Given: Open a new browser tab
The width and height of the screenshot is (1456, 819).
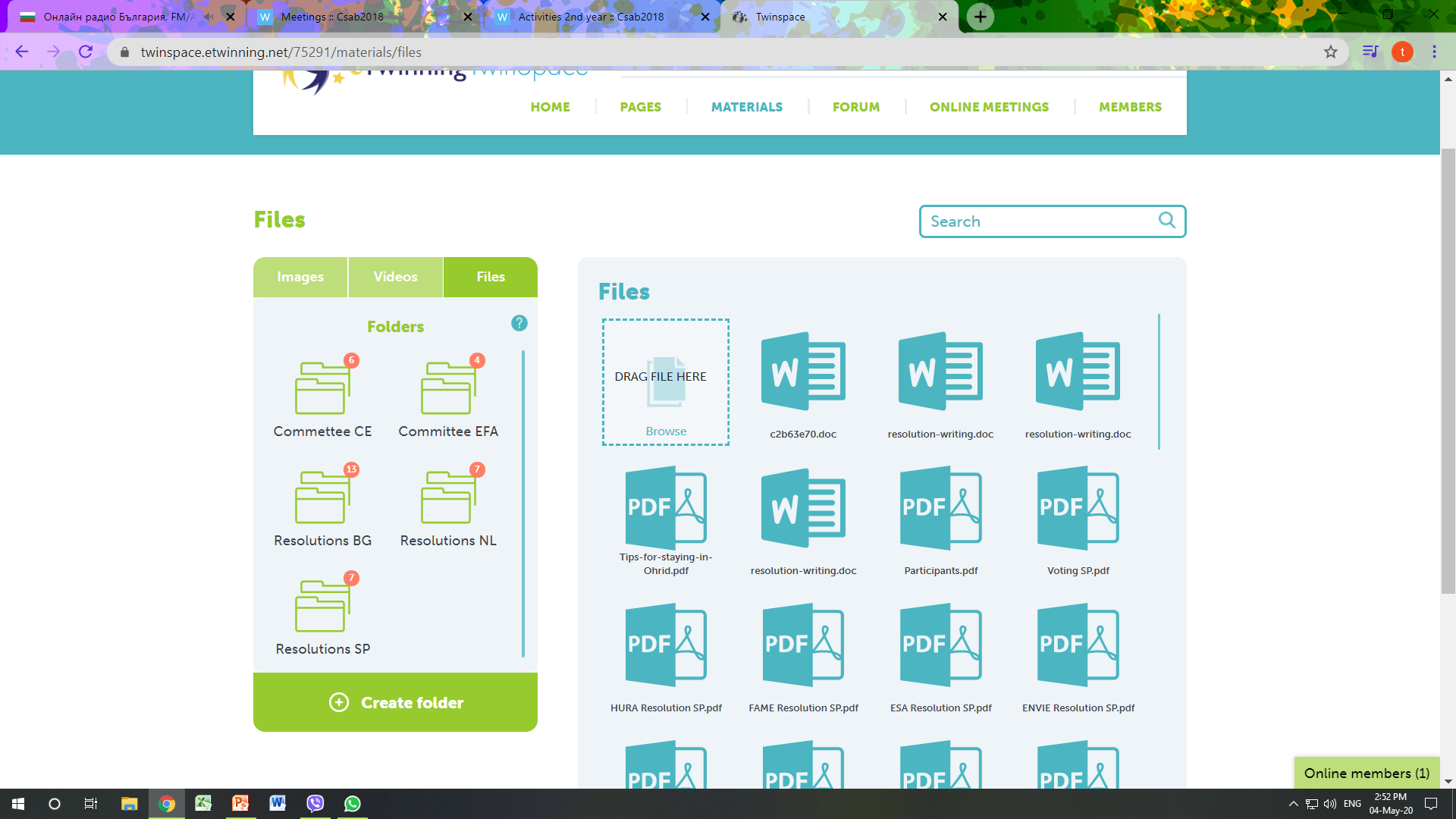Looking at the screenshot, I should point(981,17).
